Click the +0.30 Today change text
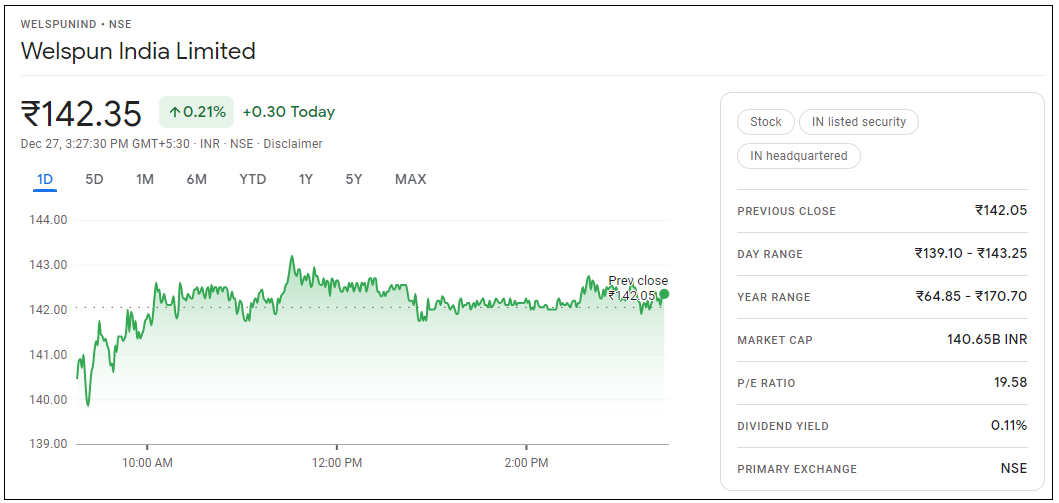This screenshot has height=503, width=1059. pyautogui.click(x=289, y=112)
